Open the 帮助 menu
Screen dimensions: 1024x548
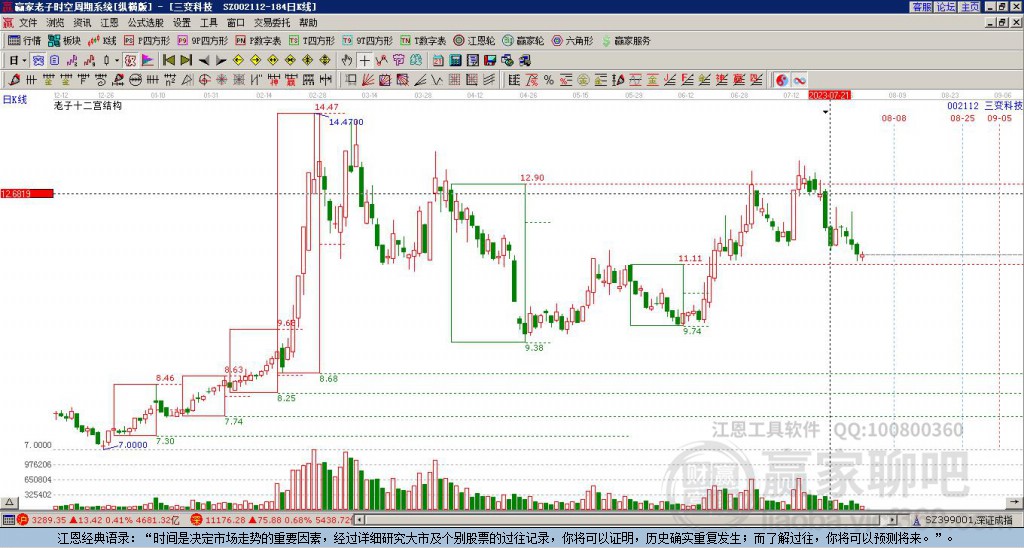(x=308, y=23)
